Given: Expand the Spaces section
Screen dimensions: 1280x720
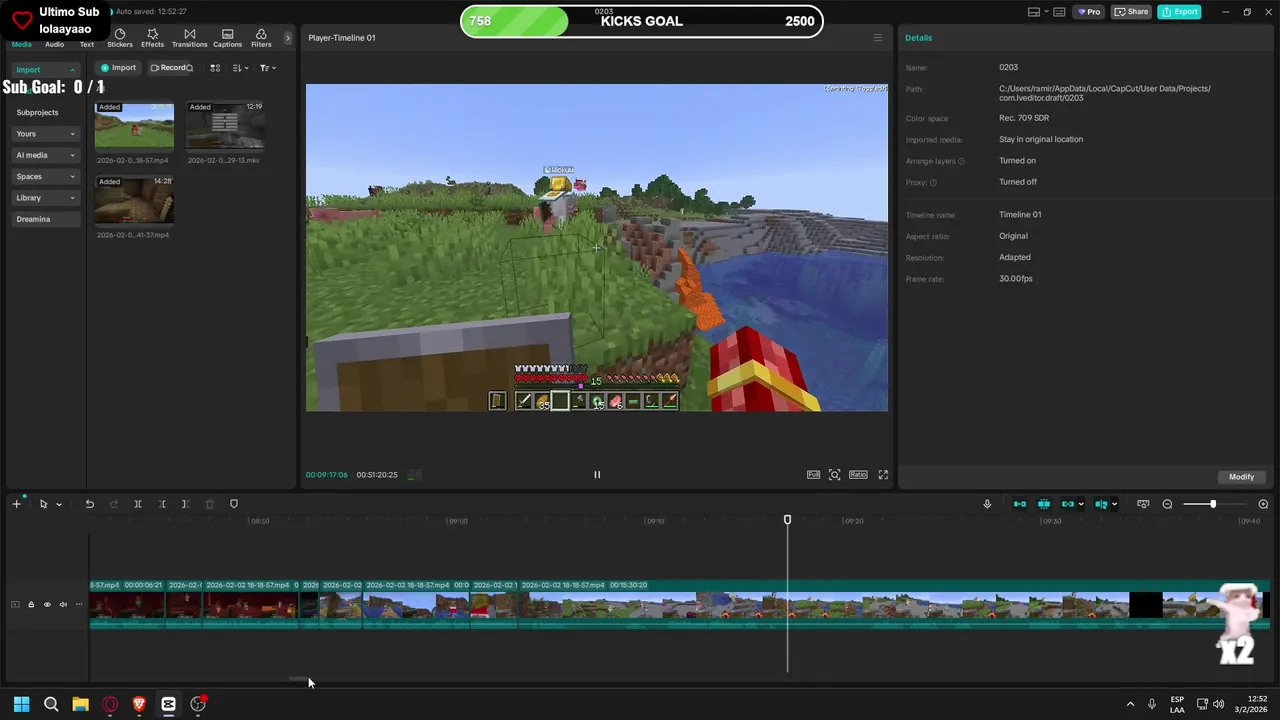Looking at the screenshot, I should pyautogui.click(x=46, y=176).
